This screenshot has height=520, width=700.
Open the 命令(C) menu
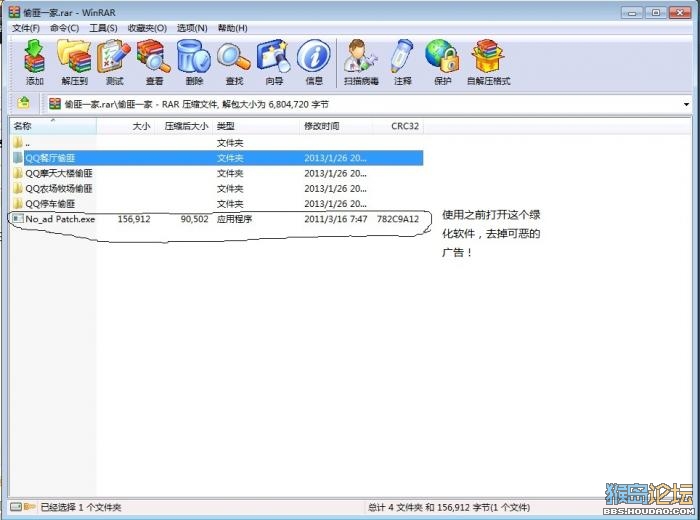pos(64,28)
